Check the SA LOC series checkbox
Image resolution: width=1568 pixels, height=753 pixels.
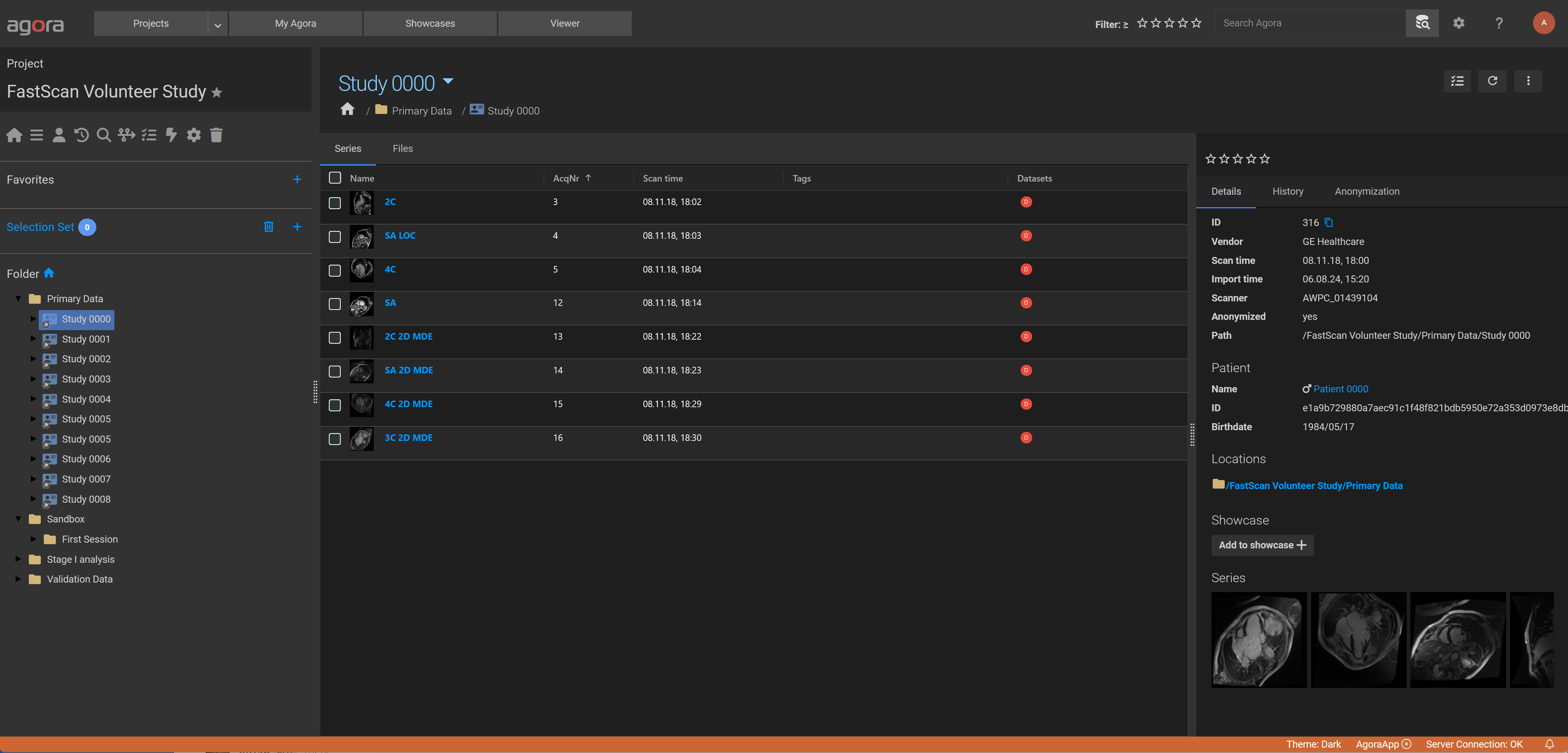pyautogui.click(x=335, y=237)
